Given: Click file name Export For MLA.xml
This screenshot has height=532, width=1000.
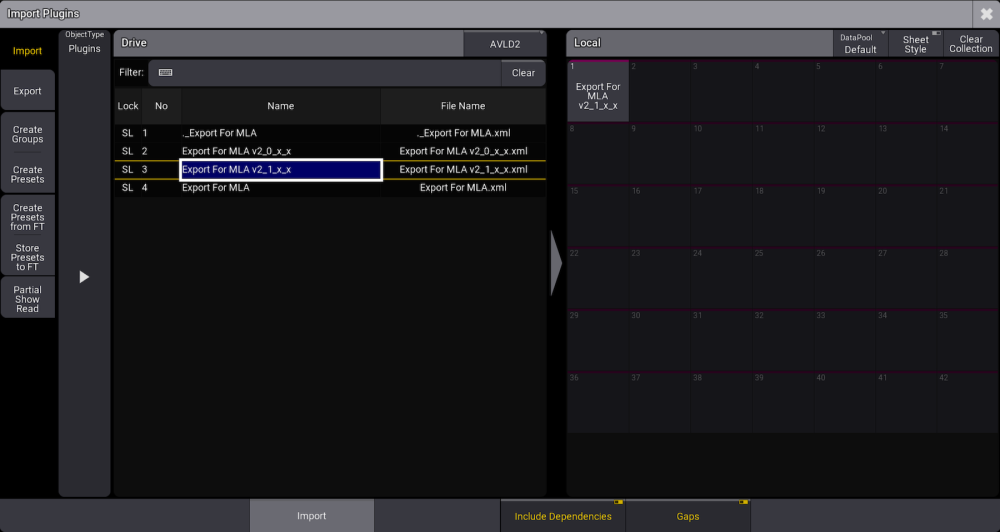Looking at the screenshot, I should [x=463, y=188].
